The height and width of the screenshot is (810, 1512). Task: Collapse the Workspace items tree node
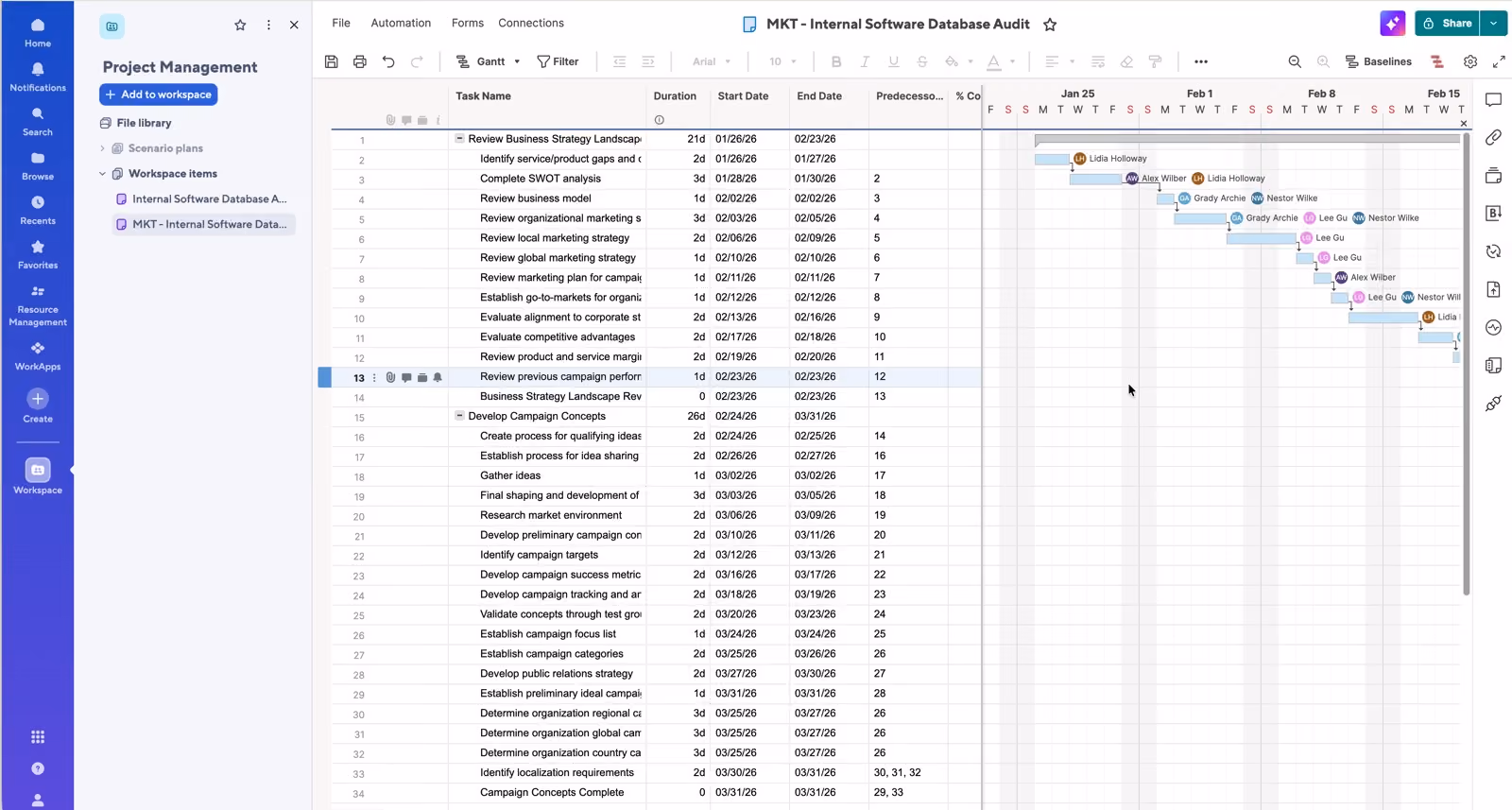coord(102,174)
